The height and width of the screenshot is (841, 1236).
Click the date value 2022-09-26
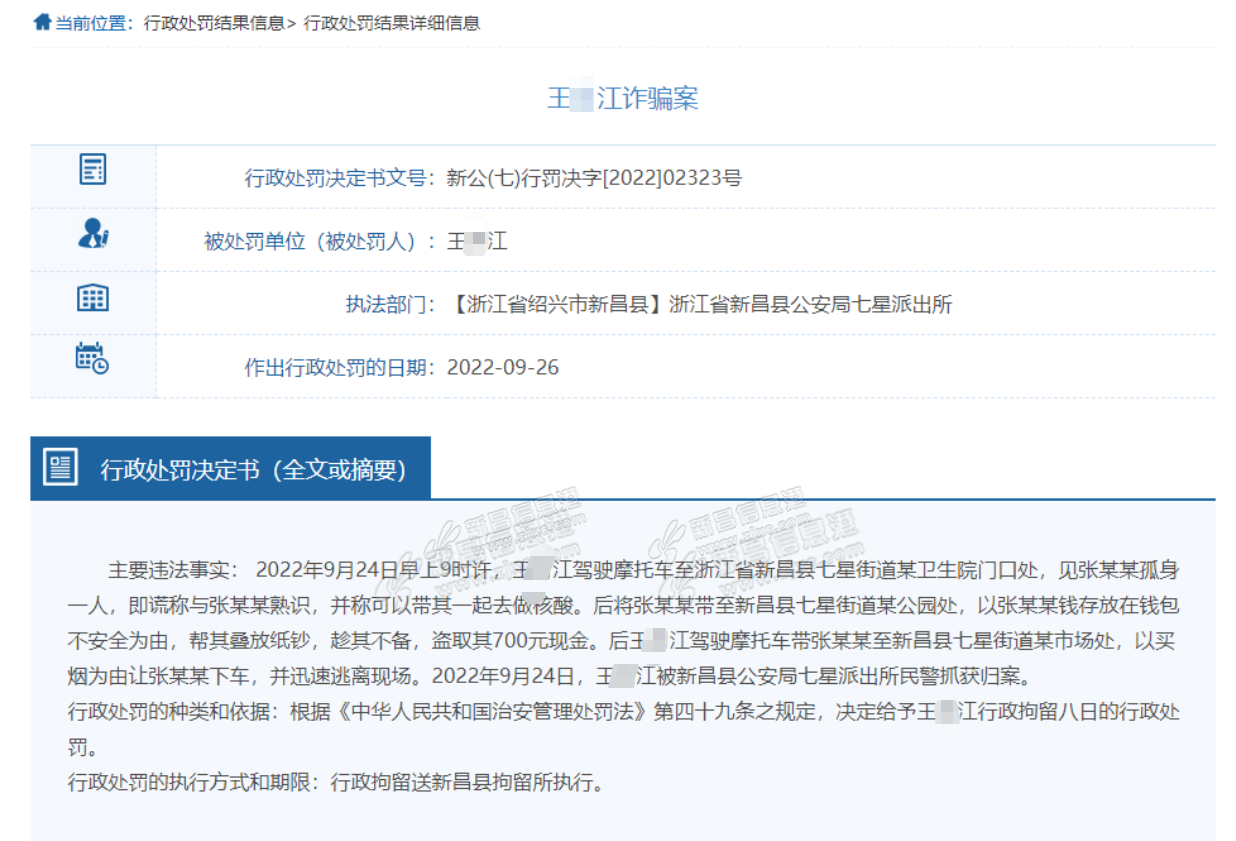click(502, 367)
